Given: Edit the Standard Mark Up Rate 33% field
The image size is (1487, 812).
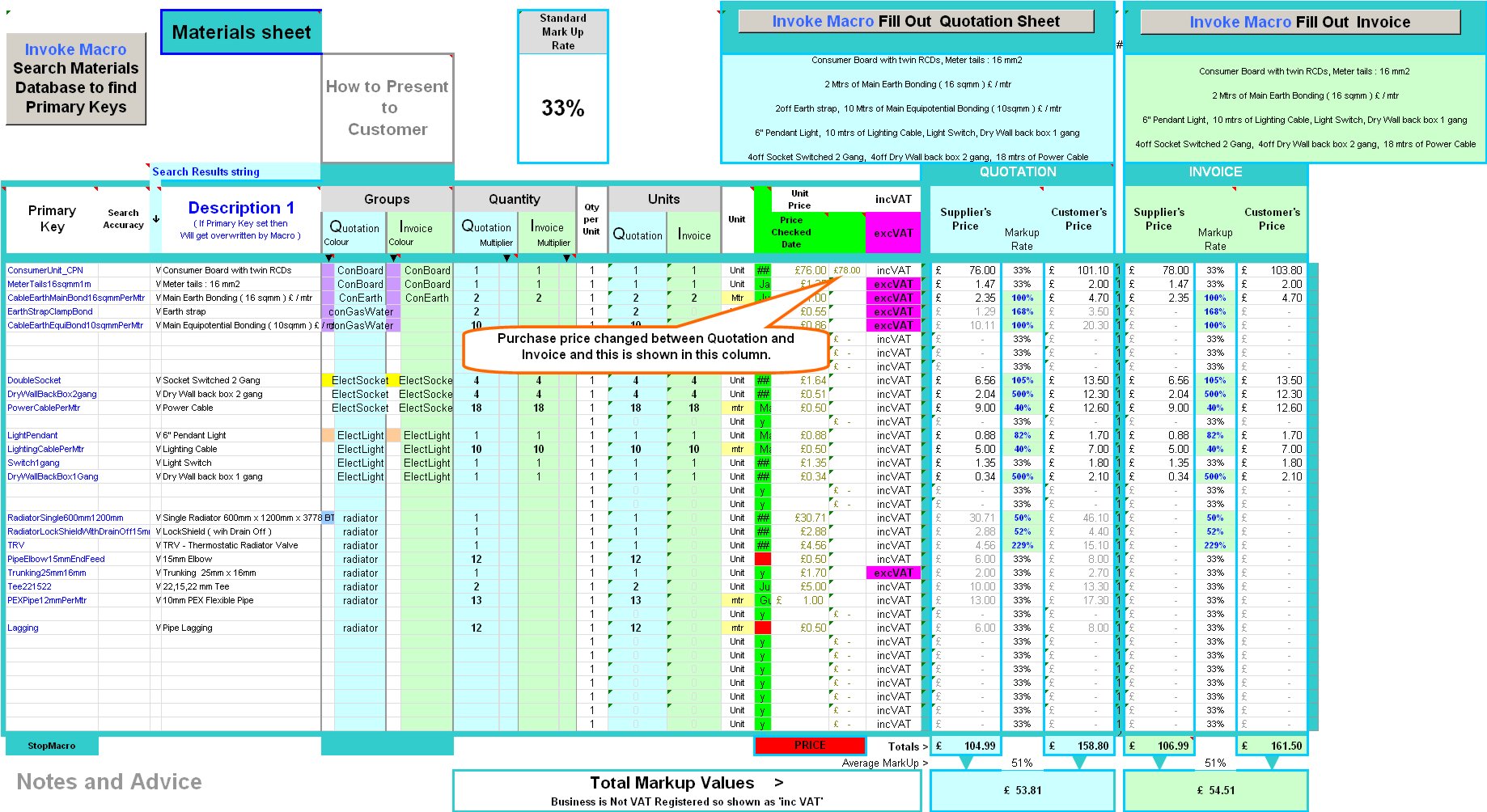Looking at the screenshot, I should (563, 108).
